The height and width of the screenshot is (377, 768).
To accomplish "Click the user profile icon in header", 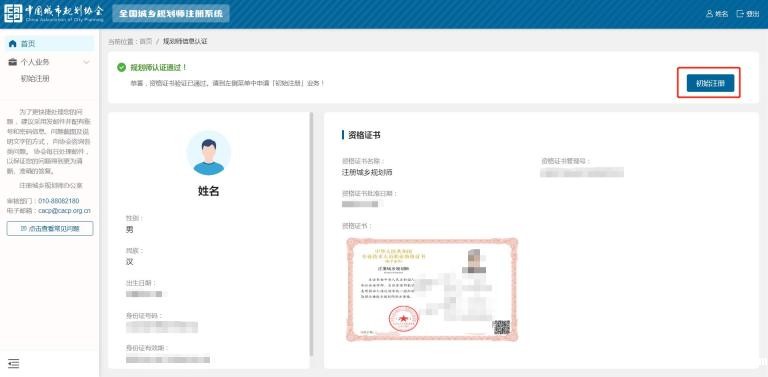I will click(709, 14).
